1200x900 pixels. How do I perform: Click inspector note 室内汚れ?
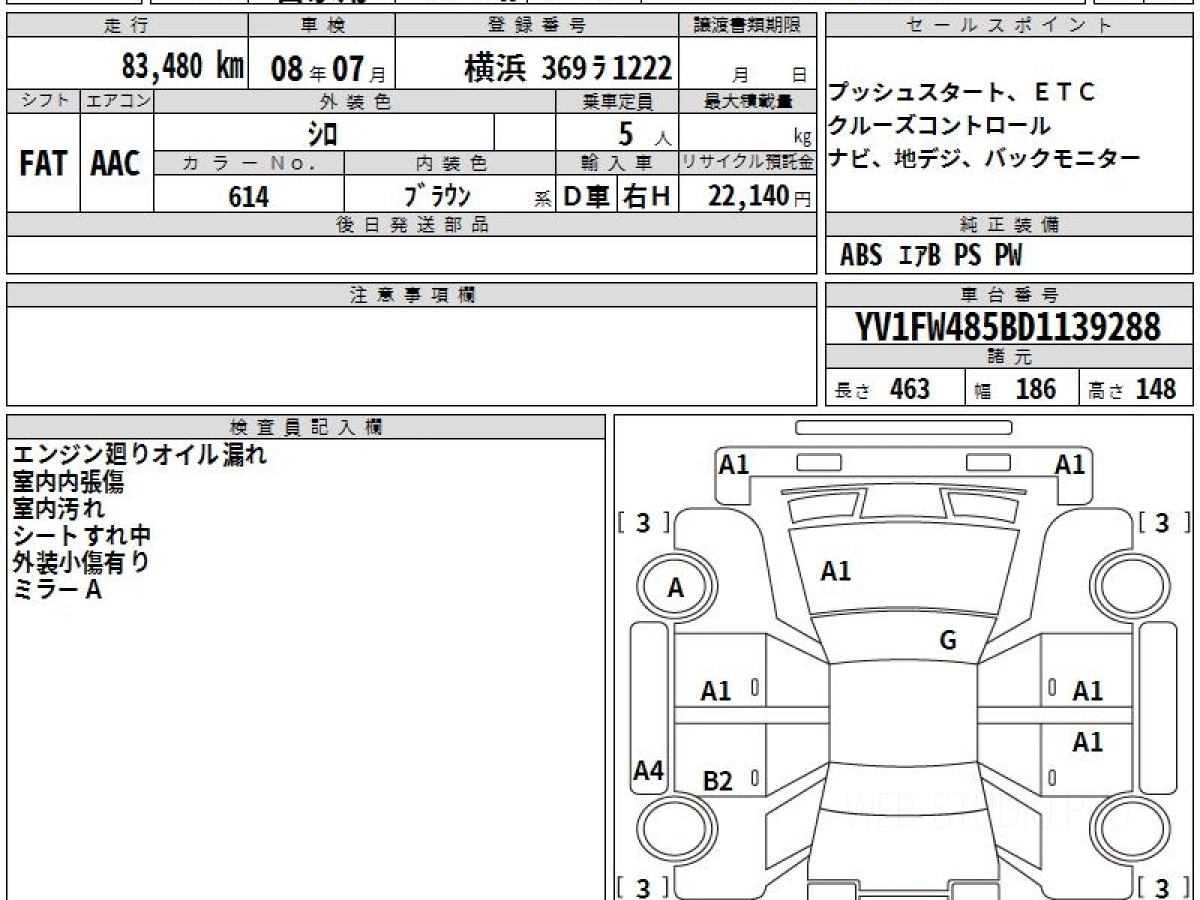[x=58, y=509]
